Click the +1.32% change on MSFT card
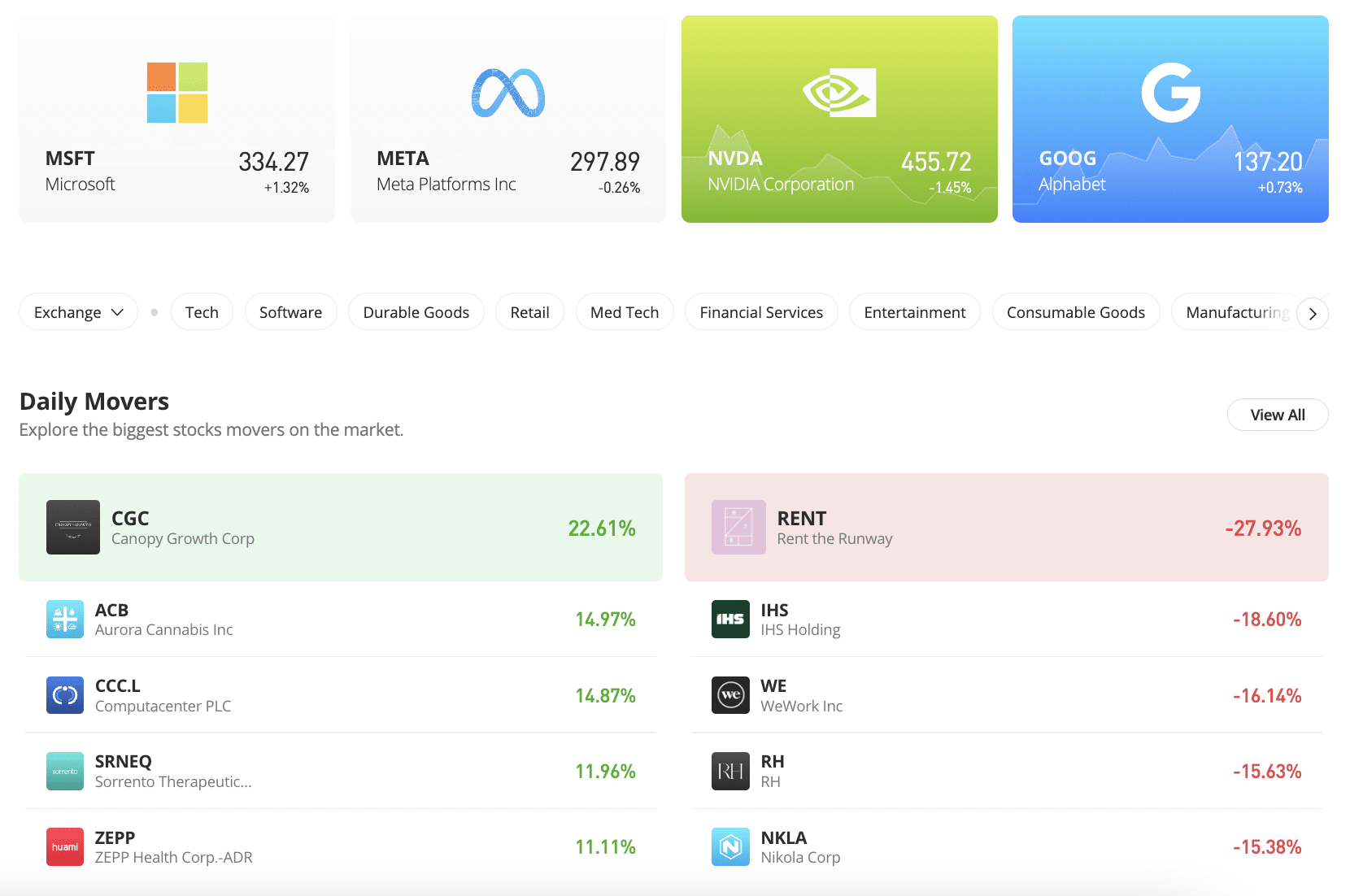 click(286, 188)
